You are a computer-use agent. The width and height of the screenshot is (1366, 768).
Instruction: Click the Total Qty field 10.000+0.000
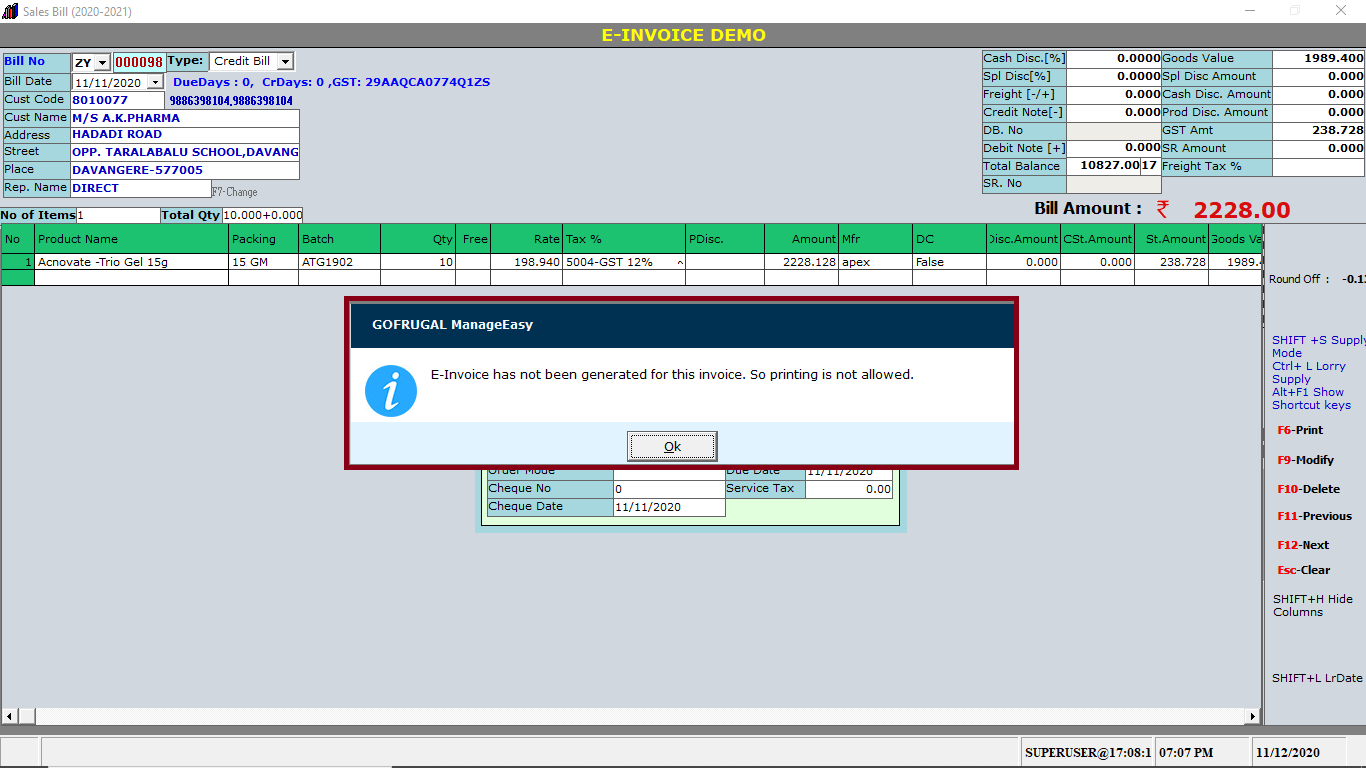pyautogui.click(x=262, y=215)
